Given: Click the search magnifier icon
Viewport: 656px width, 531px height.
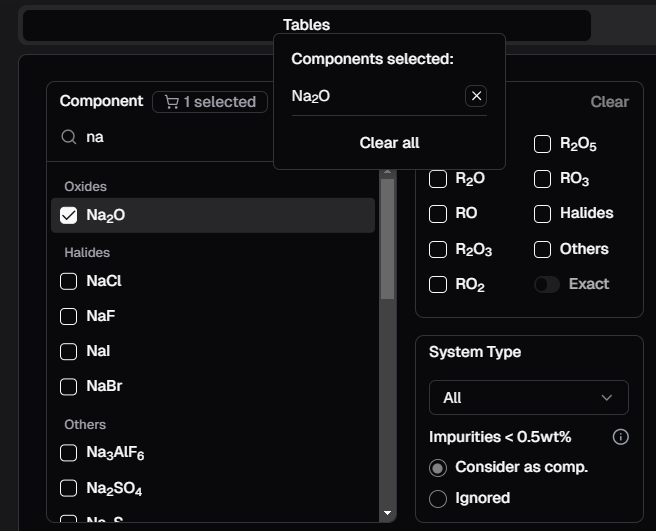Looking at the screenshot, I should pyautogui.click(x=69, y=137).
